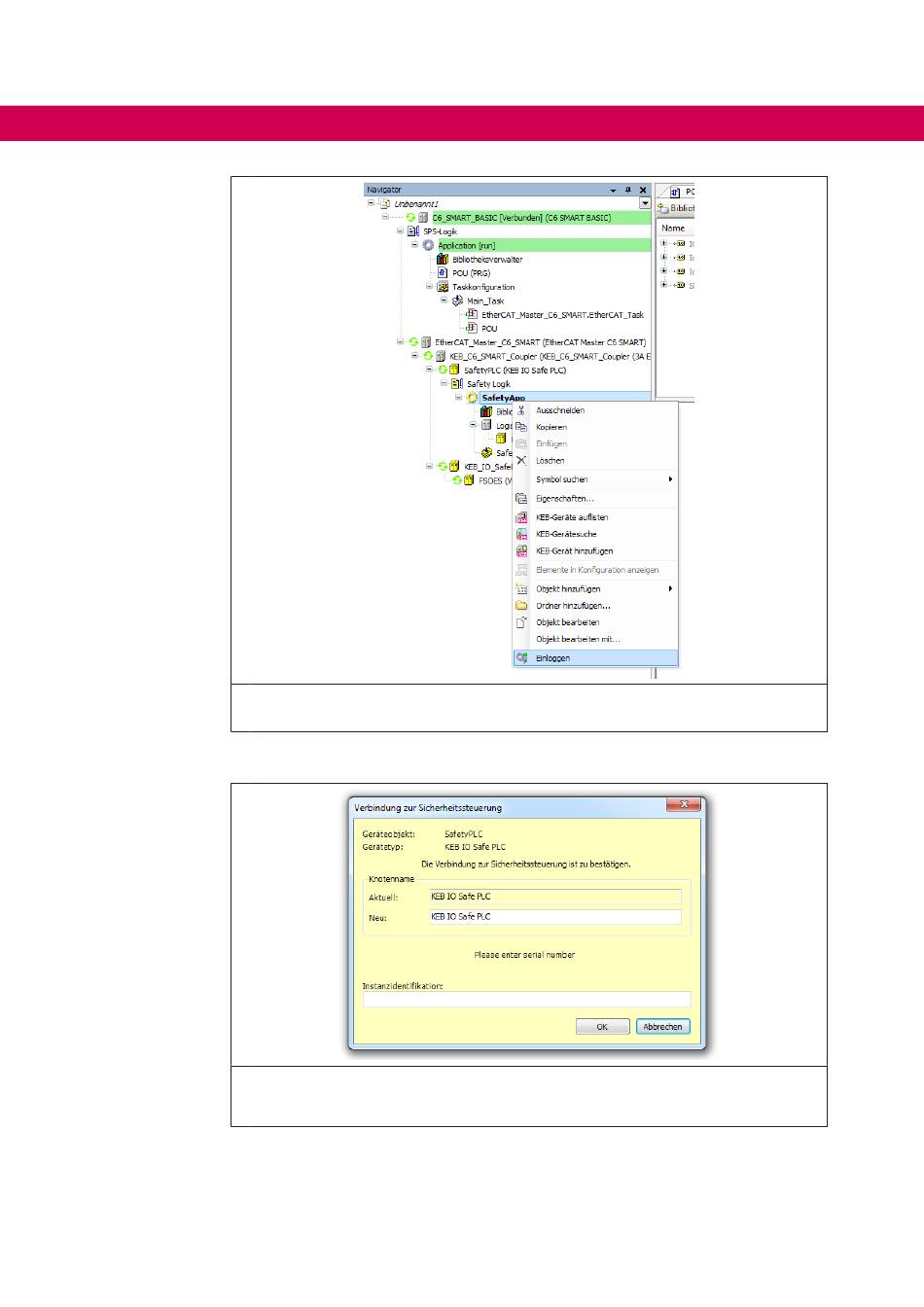Click the document icon beside Objekt bearbeiten

pos(521,622)
